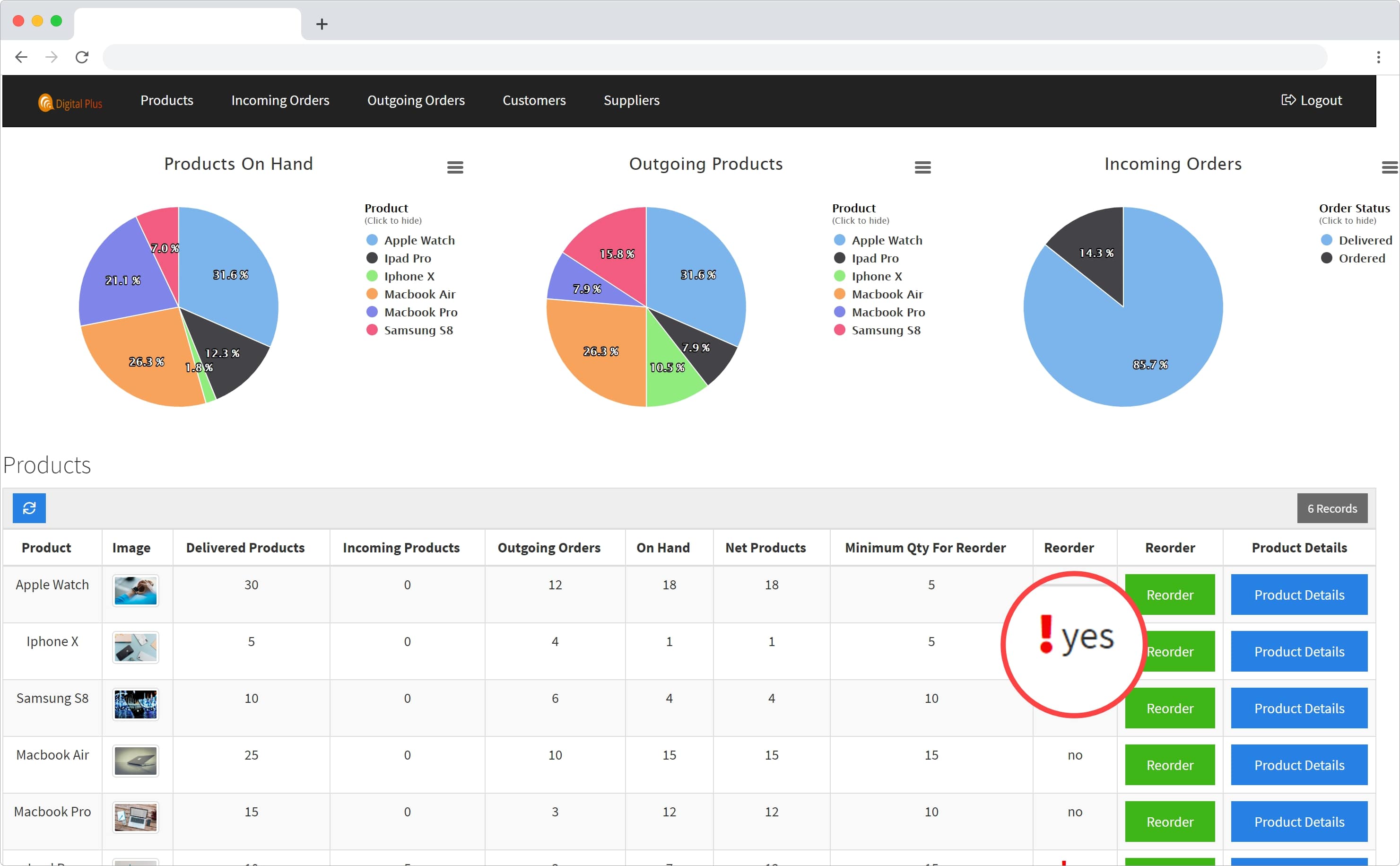Open Product Details for Apple Watch
Image resolution: width=1400 pixels, height=866 pixels.
(1299, 595)
